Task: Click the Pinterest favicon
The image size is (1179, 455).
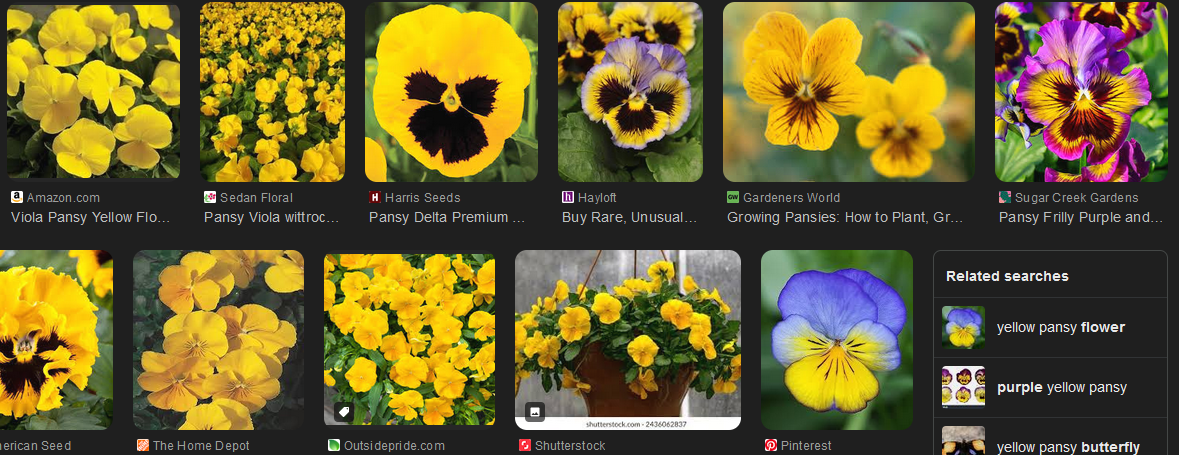Action: coord(771,446)
